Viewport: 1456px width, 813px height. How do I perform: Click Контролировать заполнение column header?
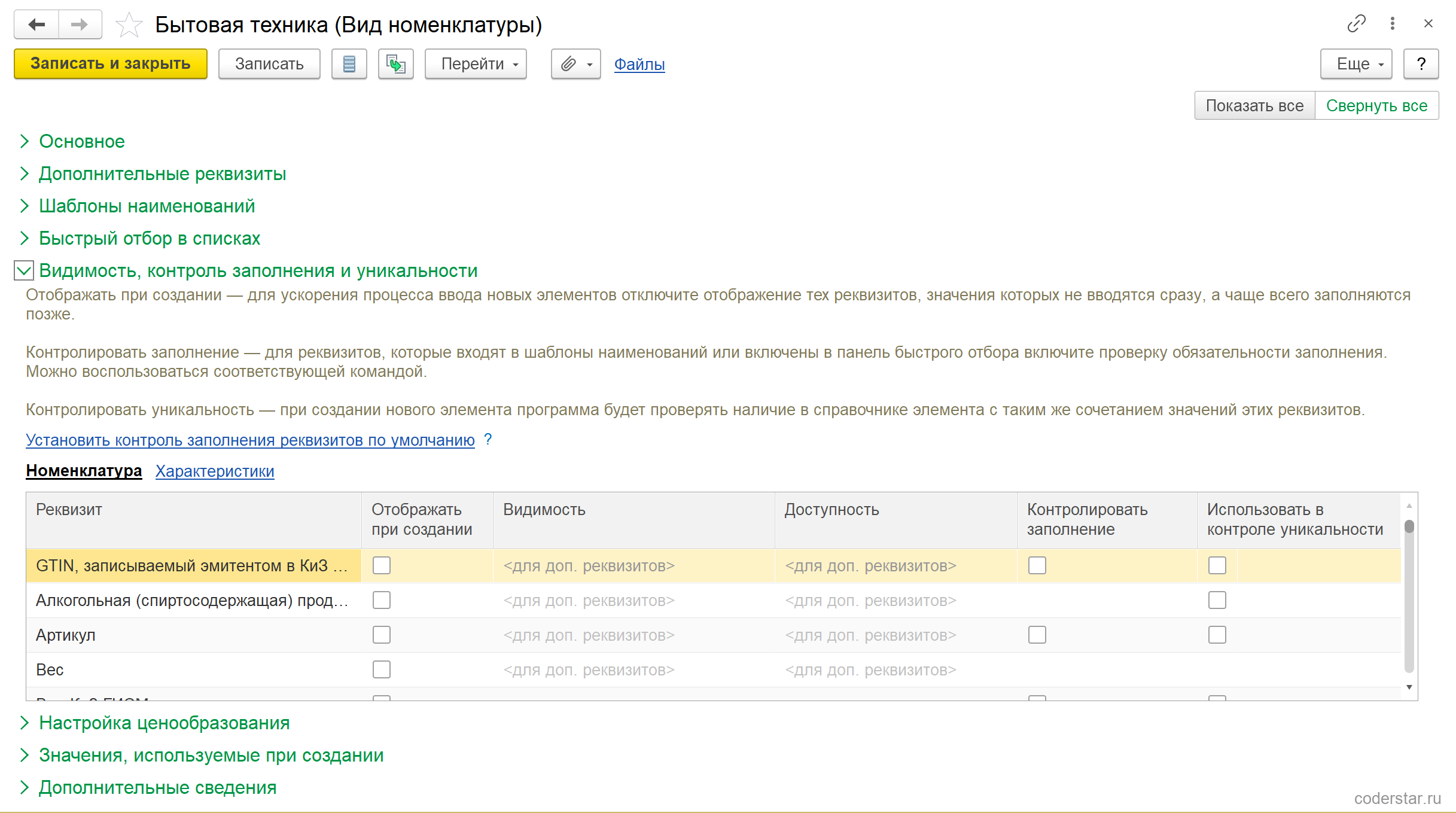tap(1107, 520)
